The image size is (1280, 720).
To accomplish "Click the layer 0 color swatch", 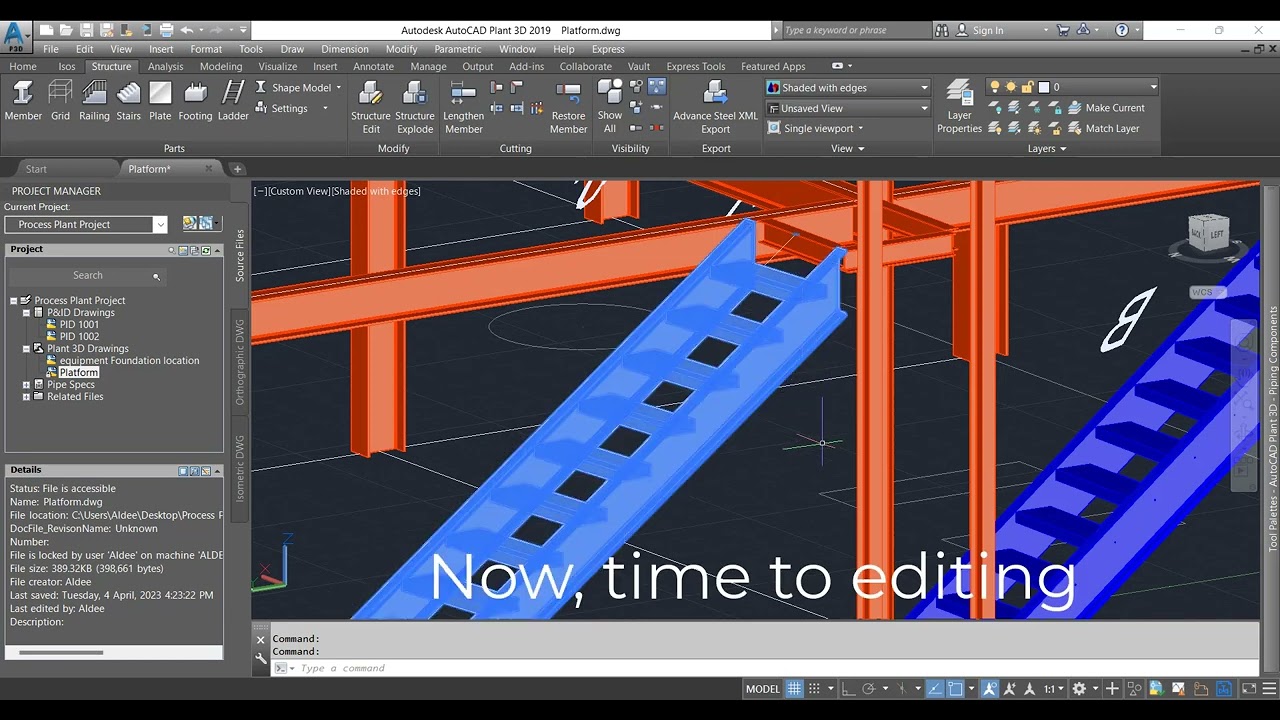I will click(x=1043, y=87).
